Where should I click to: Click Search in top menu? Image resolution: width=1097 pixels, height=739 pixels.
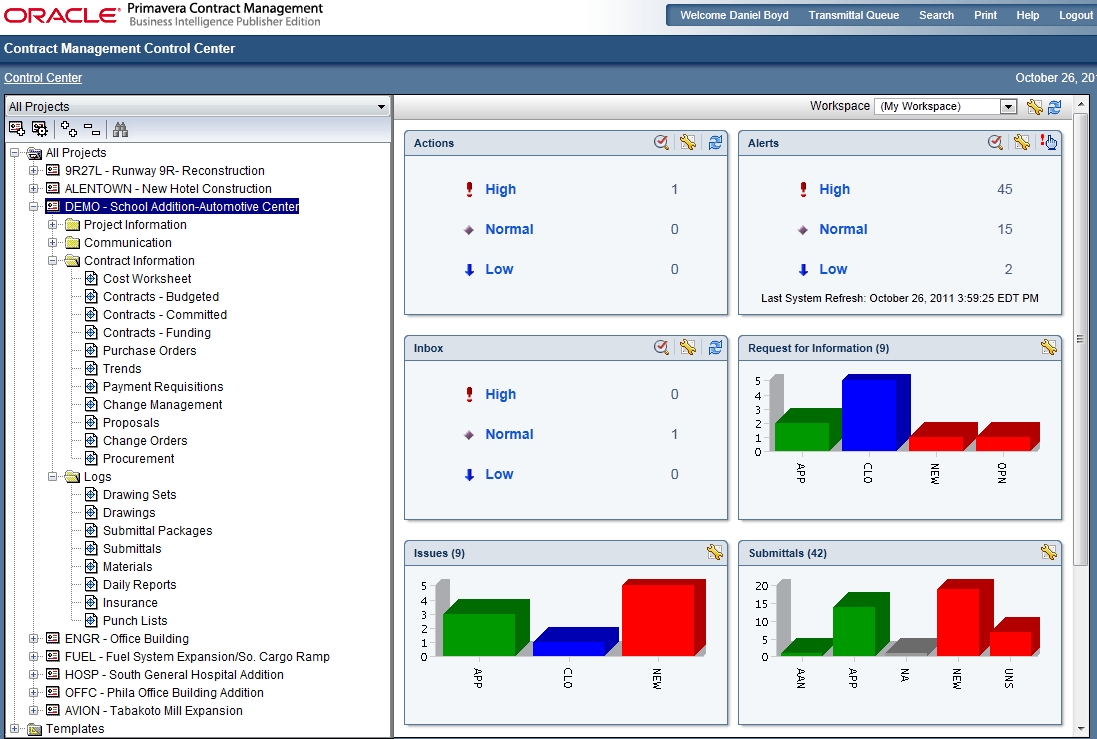936,15
